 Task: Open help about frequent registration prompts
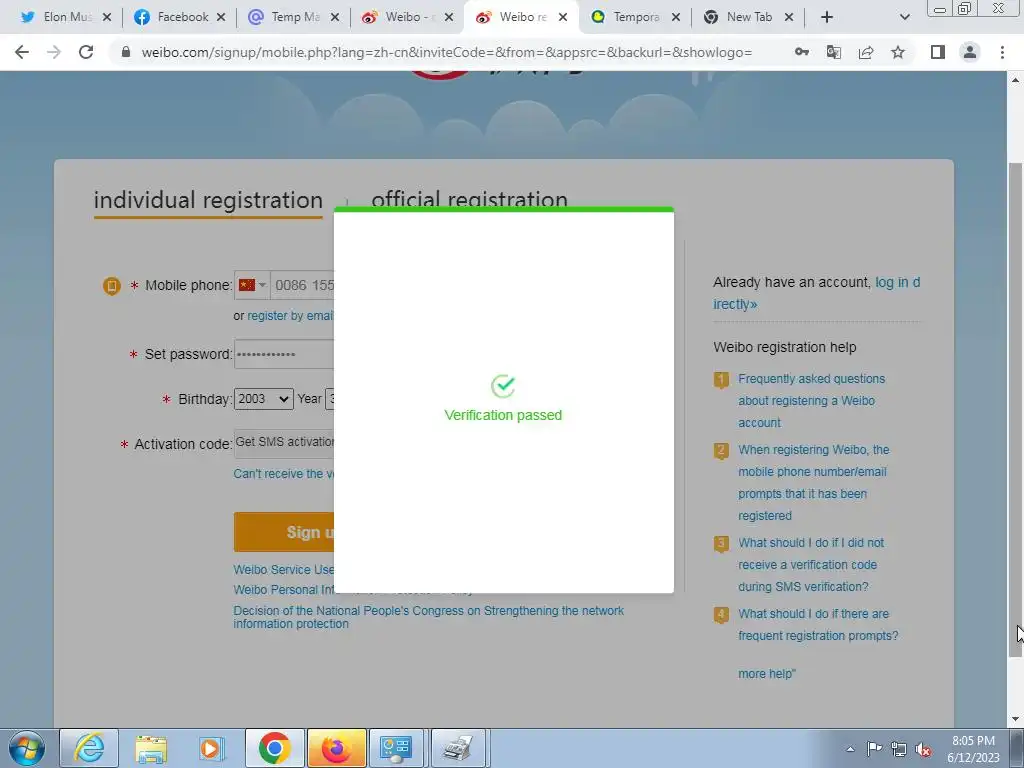click(818, 624)
